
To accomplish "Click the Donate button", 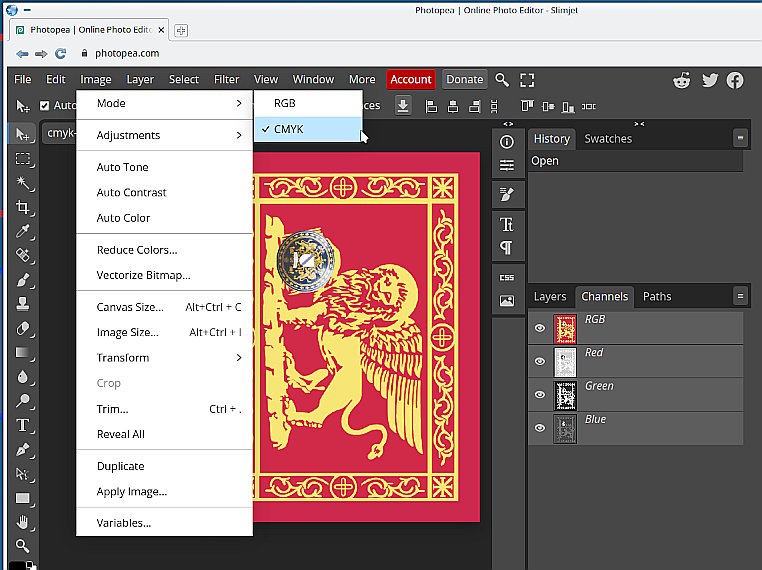I will pyautogui.click(x=464, y=80).
